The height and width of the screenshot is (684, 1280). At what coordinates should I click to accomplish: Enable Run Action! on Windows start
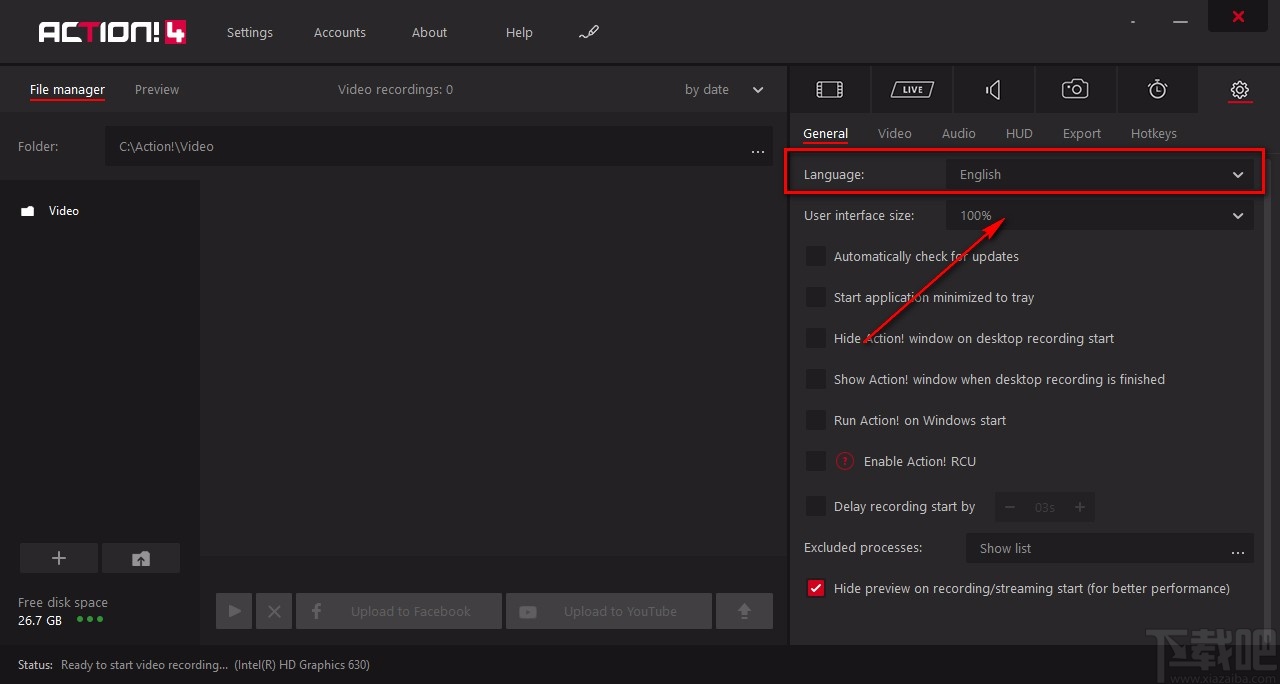(x=816, y=420)
